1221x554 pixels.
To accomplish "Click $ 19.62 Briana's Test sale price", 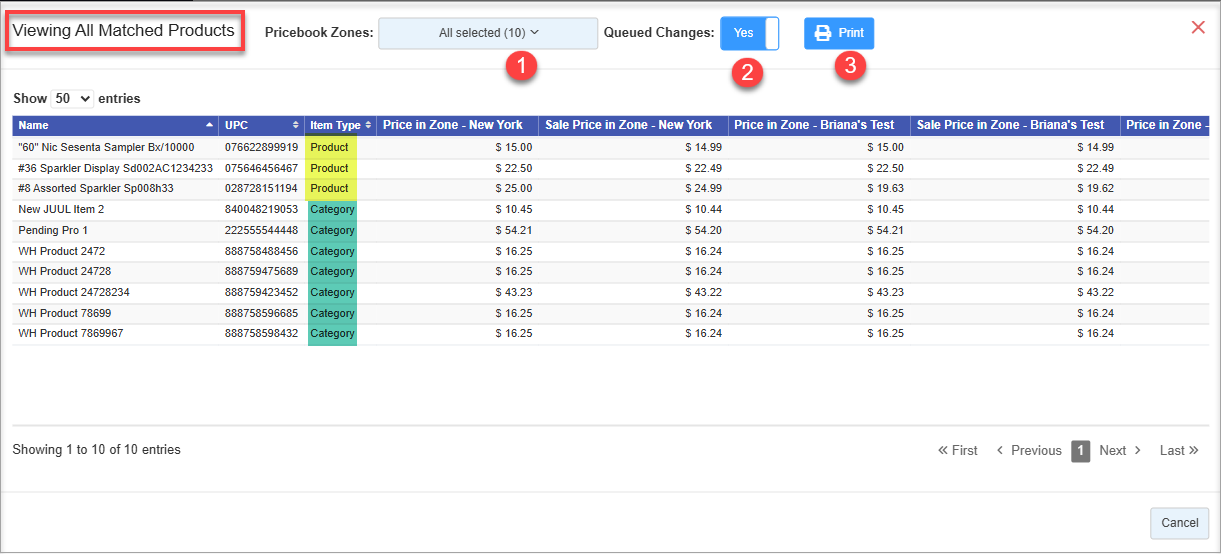I will pyautogui.click(x=1096, y=188).
